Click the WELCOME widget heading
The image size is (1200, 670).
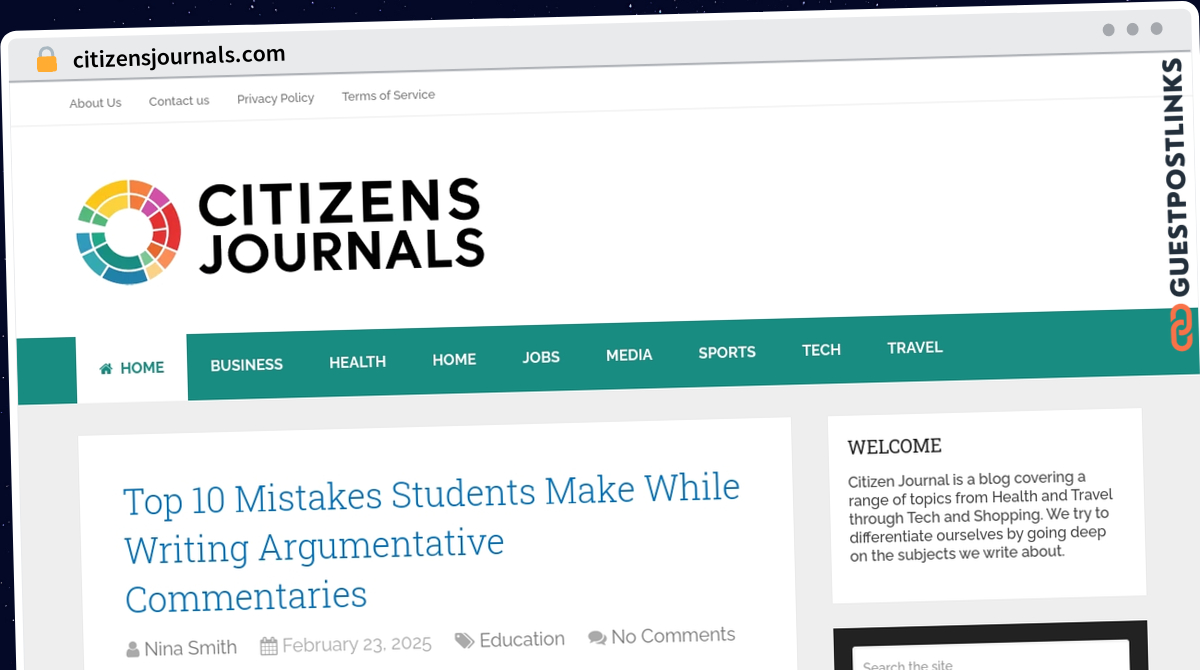895,446
